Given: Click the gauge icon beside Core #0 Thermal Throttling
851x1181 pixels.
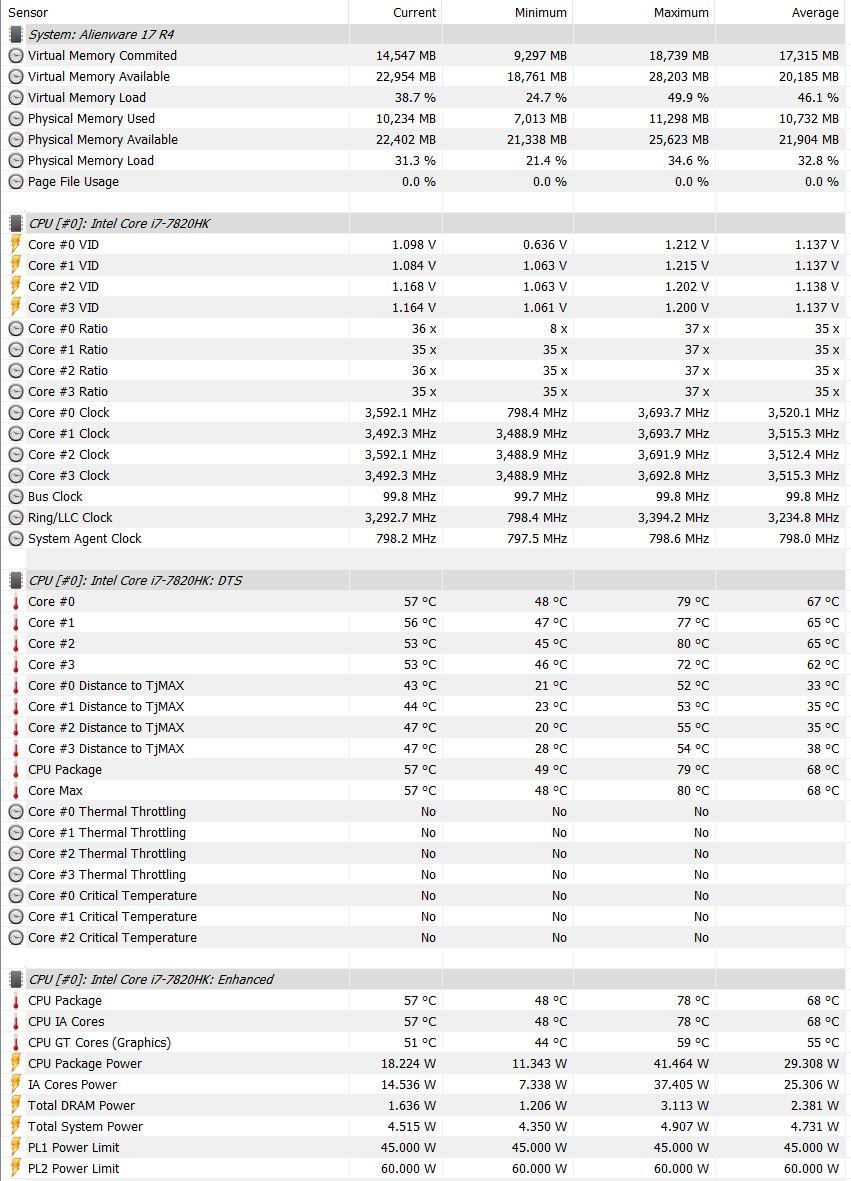Looking at the screenshot, I should coord(16,811).
